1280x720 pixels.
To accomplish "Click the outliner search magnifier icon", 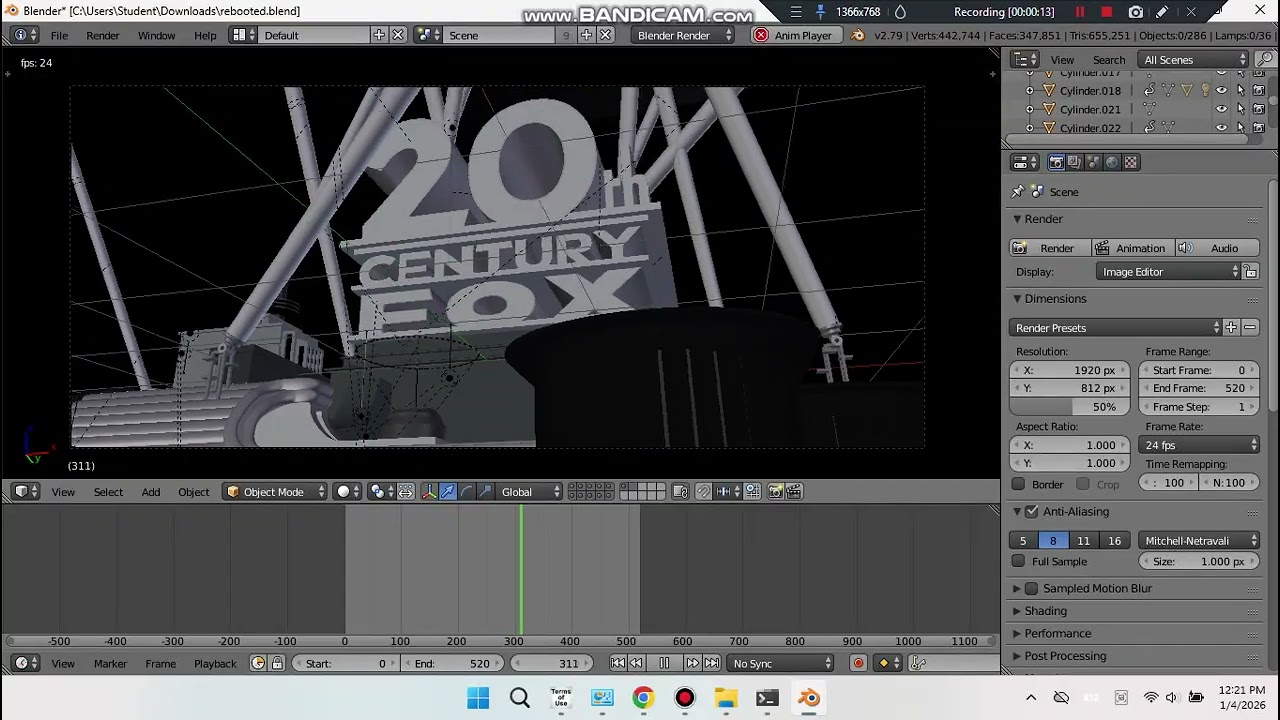I will pyautogui.click(x=1265, y=60).
